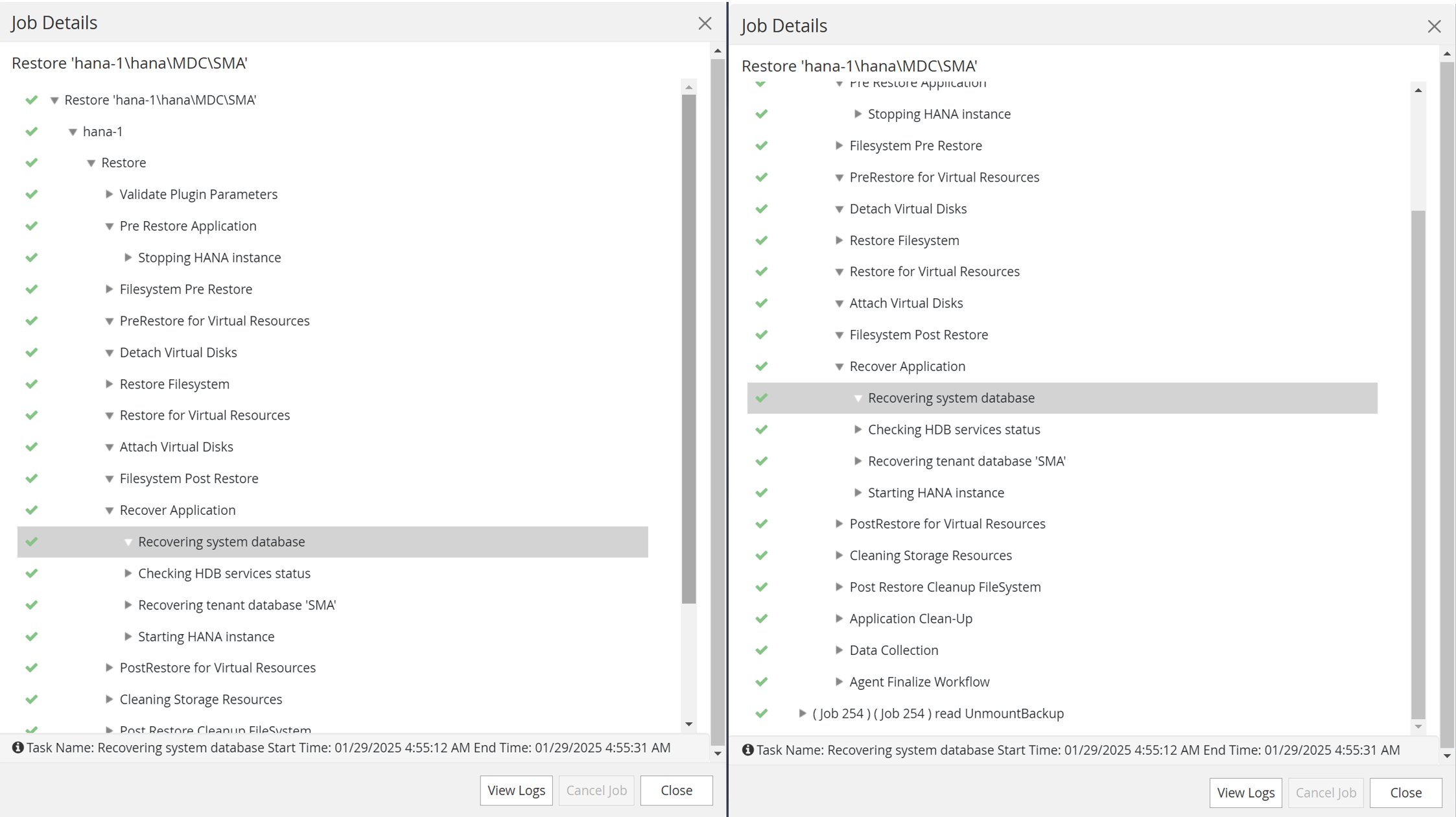Select left Recovering tenant database 'SMA' item
The image size is (1456, 817).
click(237, 605)
